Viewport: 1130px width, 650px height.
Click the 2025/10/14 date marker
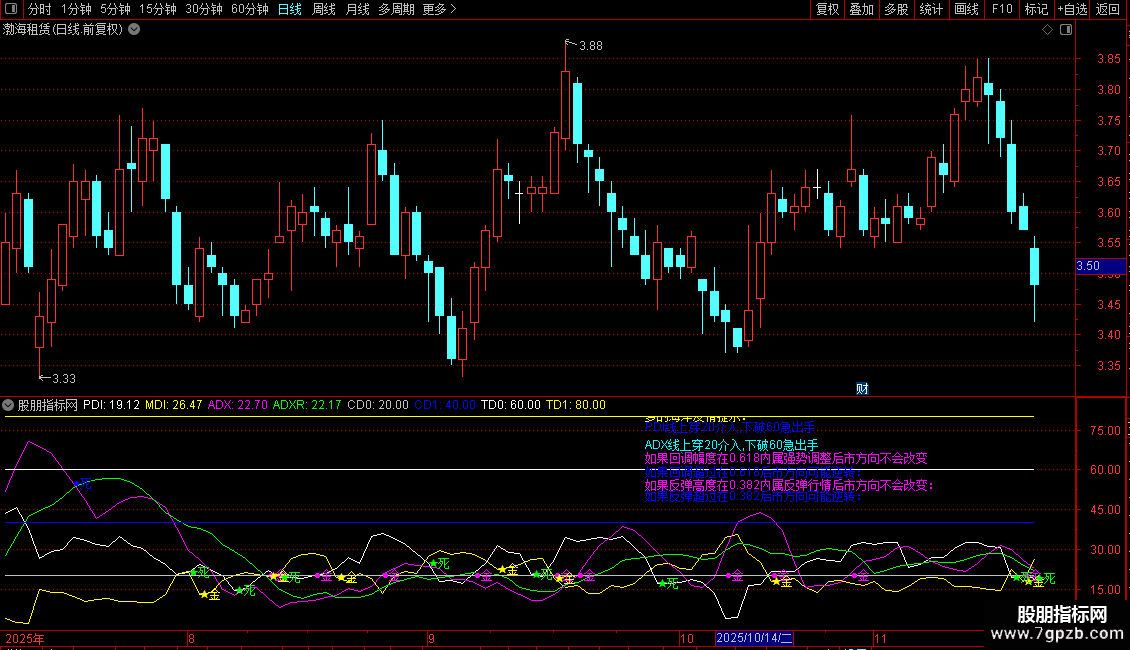tap(755, 638)
